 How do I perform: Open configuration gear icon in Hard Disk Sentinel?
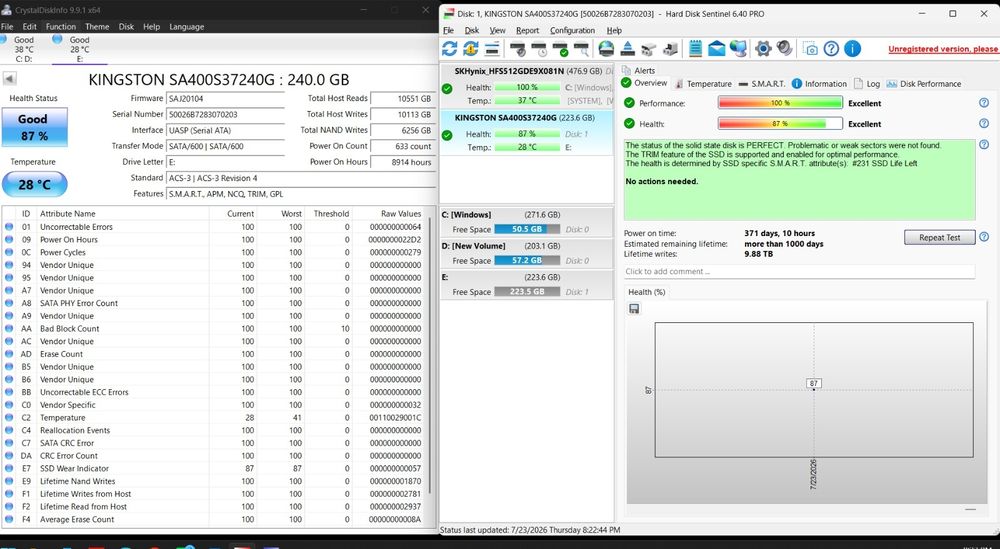(763, 48)
